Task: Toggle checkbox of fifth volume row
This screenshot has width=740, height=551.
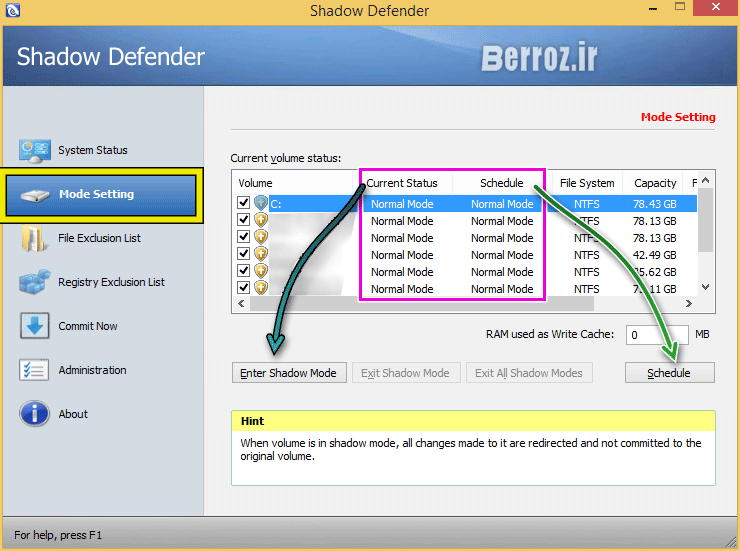Action: (244, 271)
